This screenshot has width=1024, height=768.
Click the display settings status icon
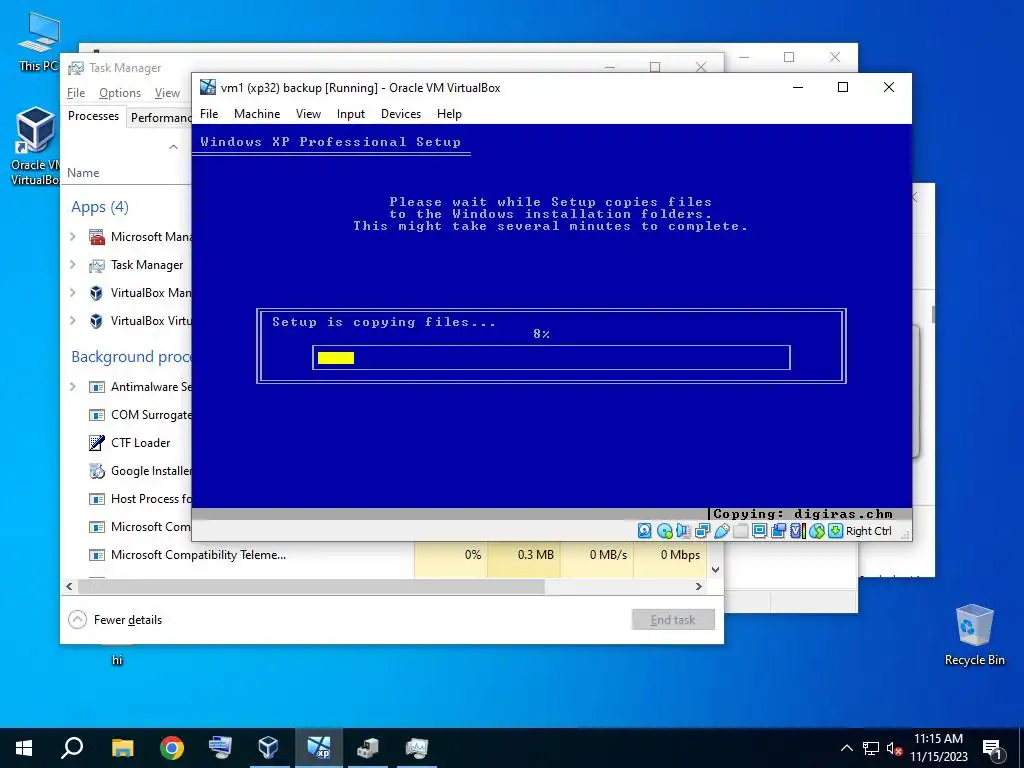coord(759,531)
